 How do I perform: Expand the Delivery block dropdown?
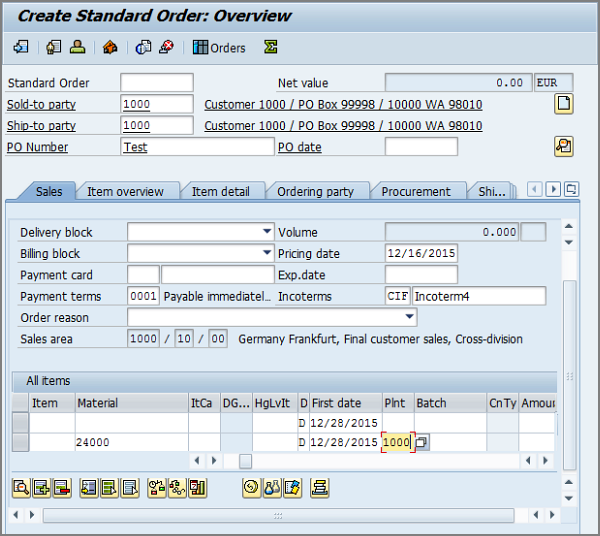click(x=266, y=232)
